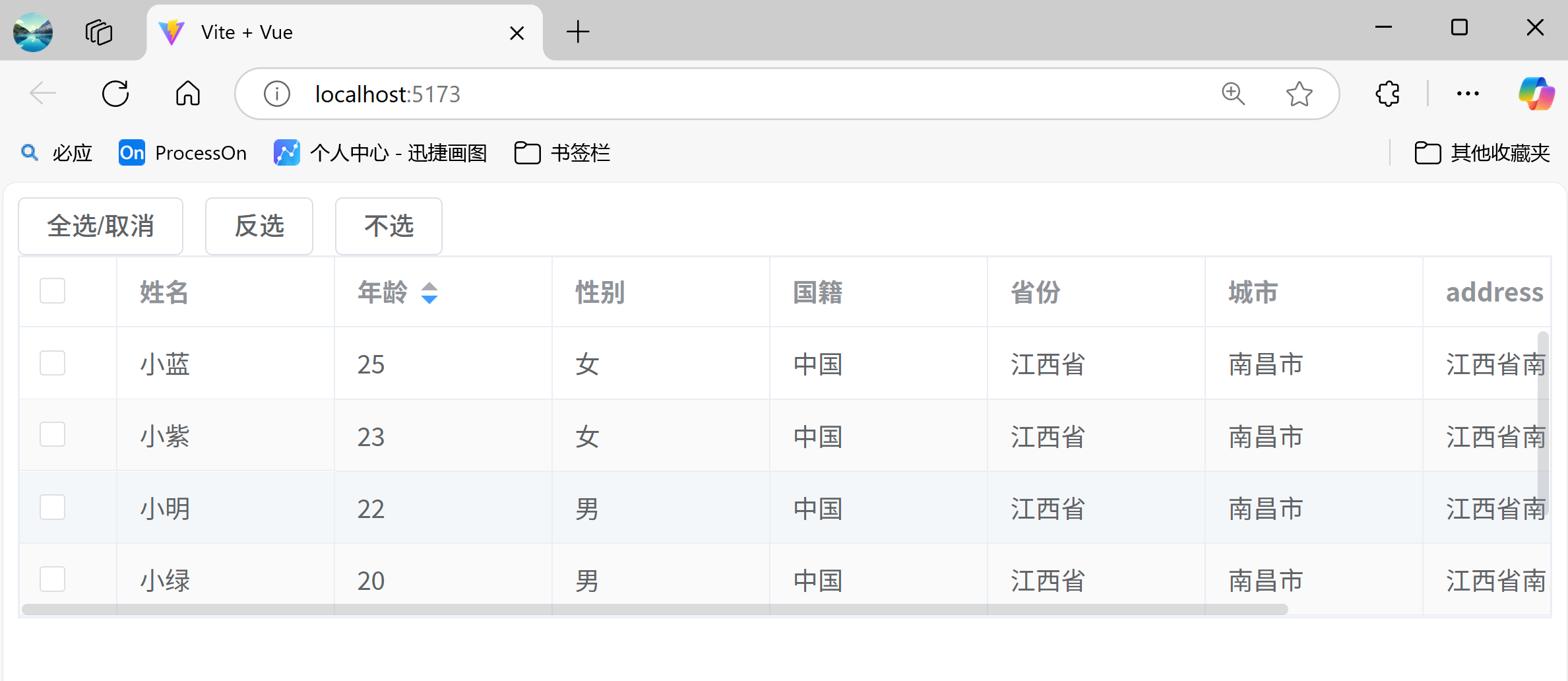Open the 个人中心 - 迅捷画图 bookmark
The height and width of the screenshot is (681, 1568).
[381, 153]
